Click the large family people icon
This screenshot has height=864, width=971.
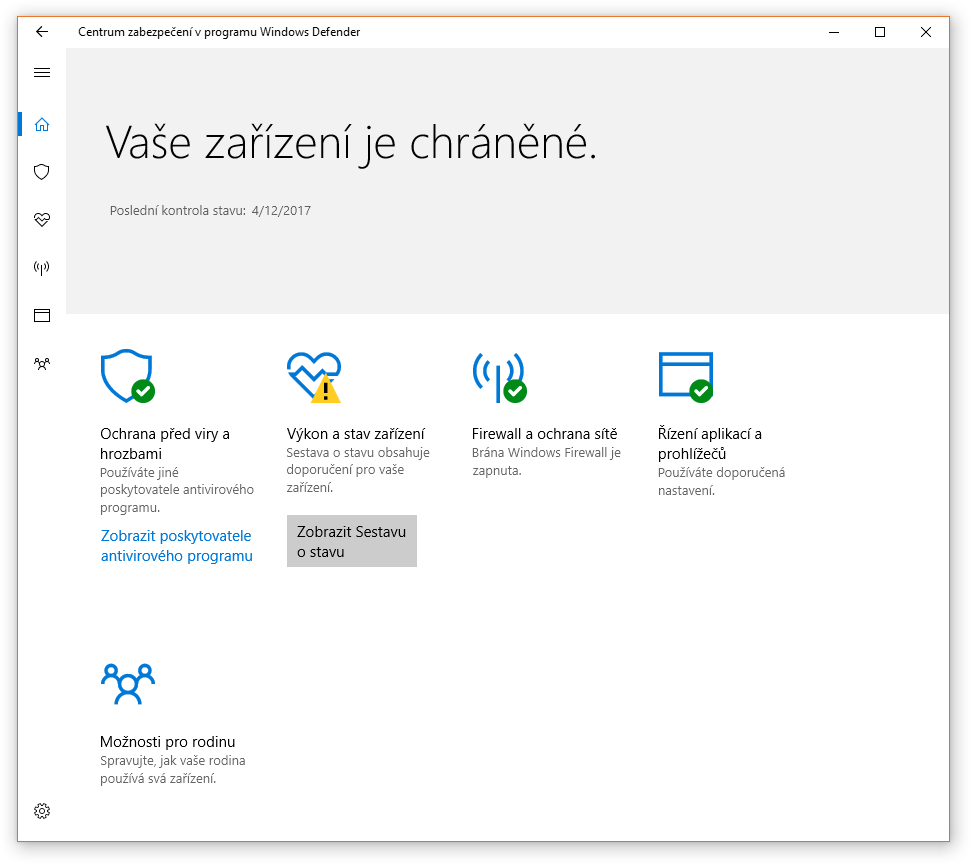coord(128,684)
